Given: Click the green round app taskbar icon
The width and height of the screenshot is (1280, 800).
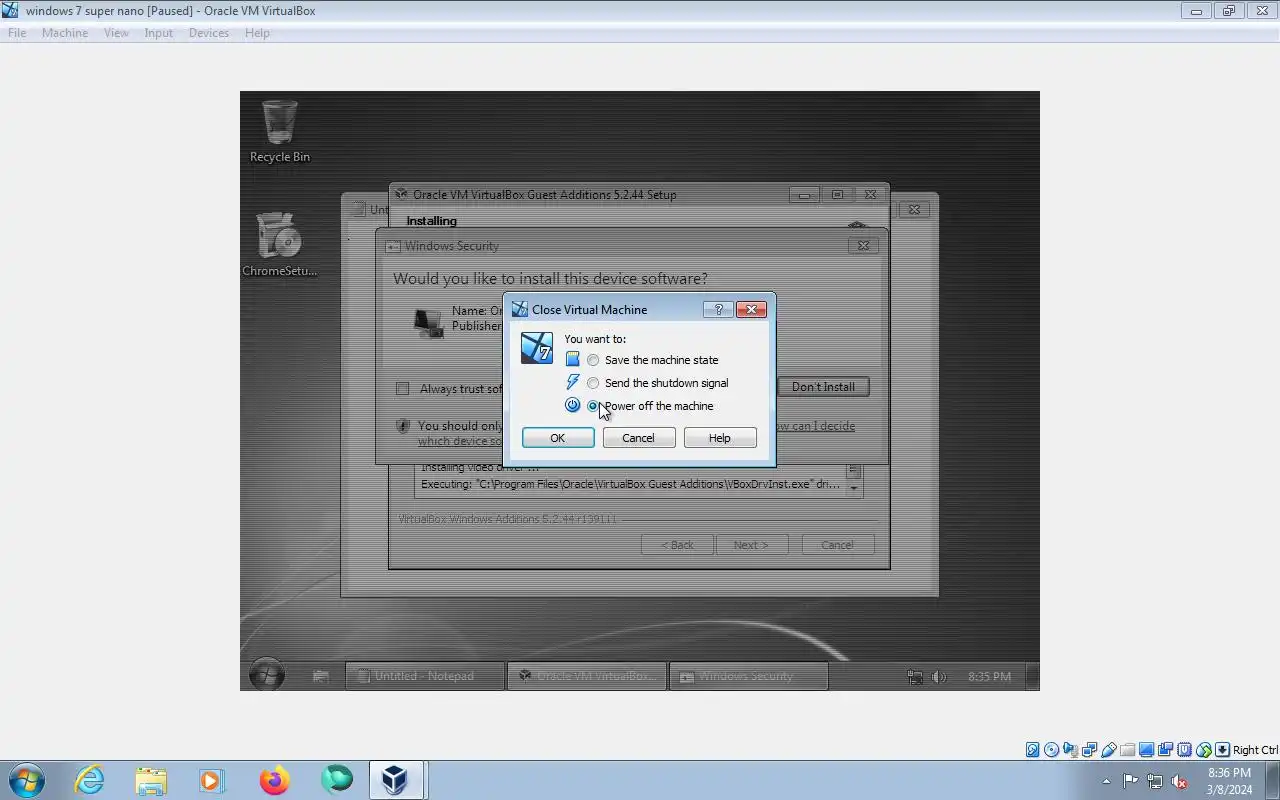Looking at the screenshot, I should pyautogui.click(x=336, y=780).
